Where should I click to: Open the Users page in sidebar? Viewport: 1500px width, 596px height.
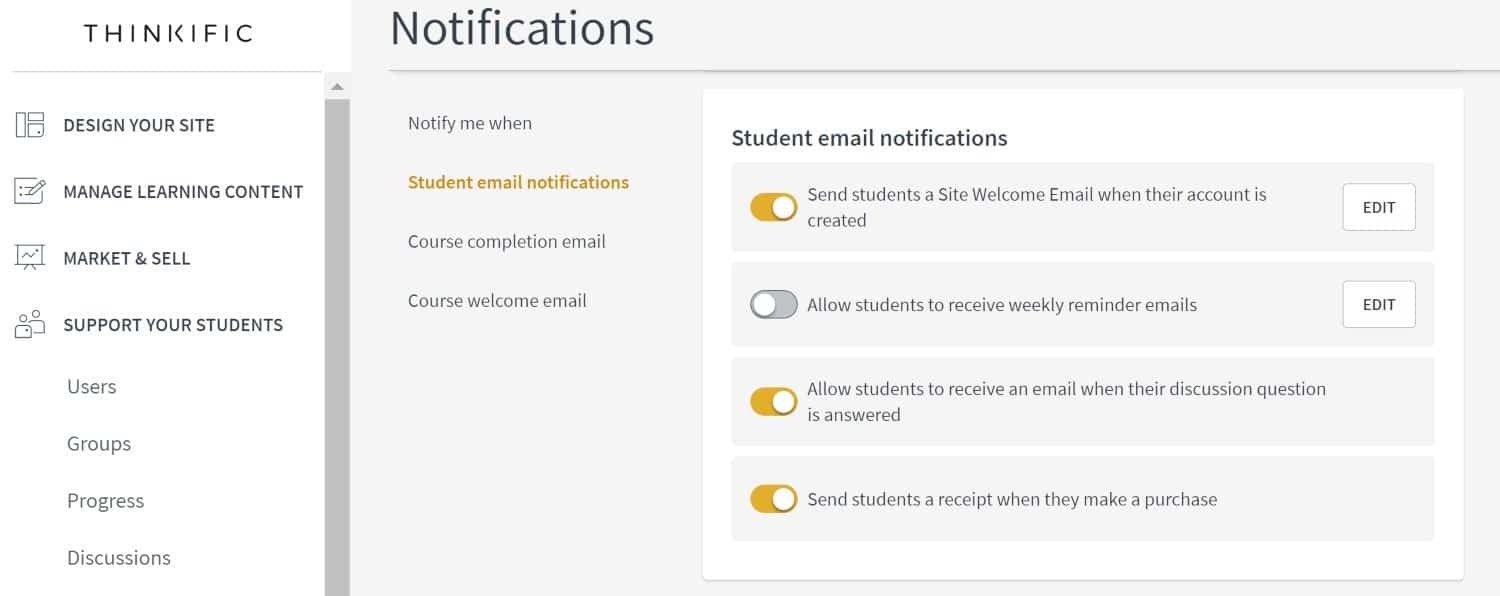pyautogui.click(x=92, y=387)
